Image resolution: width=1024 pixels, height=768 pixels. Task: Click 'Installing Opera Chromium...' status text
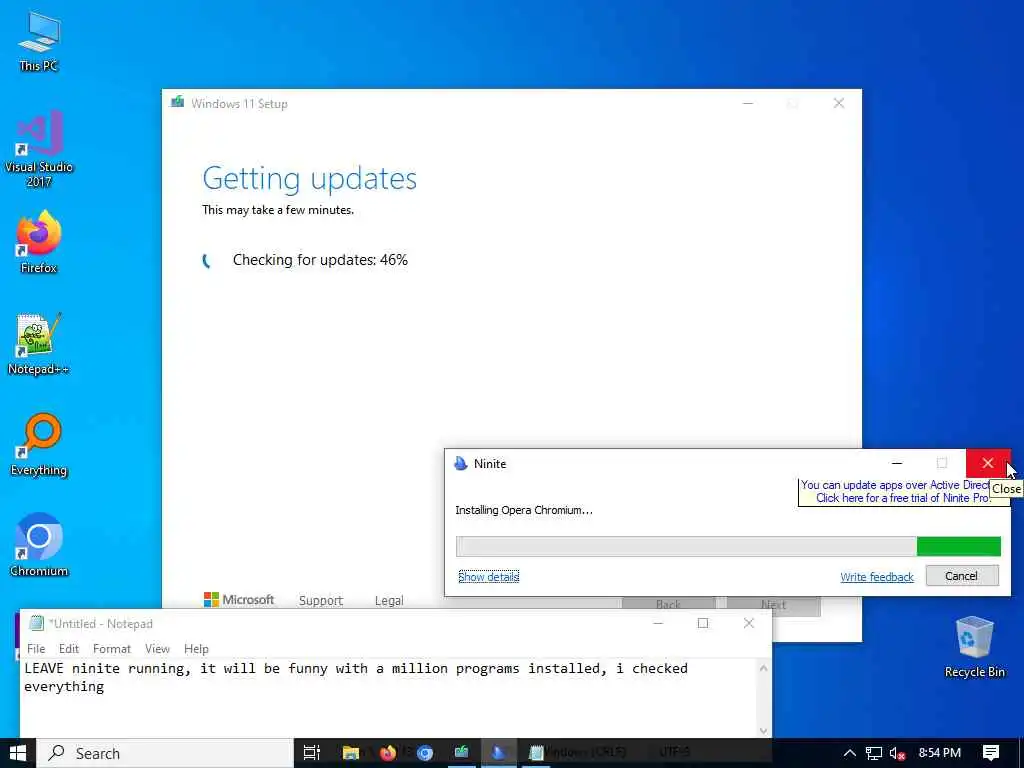click(524, 510)
